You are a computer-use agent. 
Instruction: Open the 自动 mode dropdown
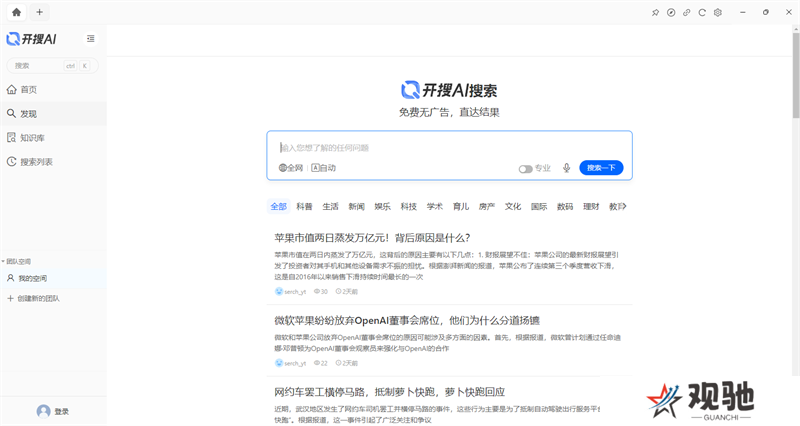point(323,168)
